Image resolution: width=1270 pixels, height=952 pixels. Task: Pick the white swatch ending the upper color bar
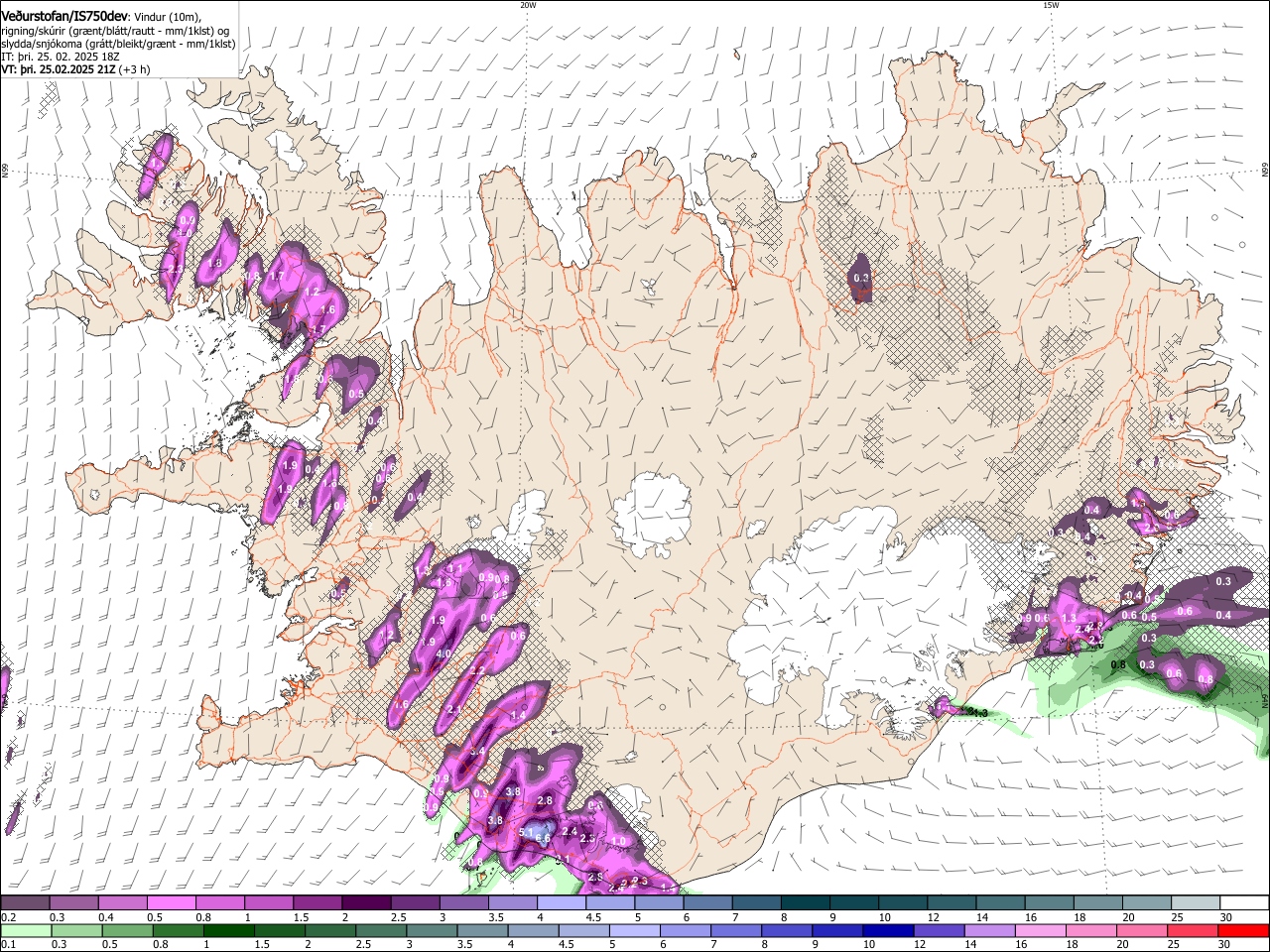click(x=1245, y=903)
